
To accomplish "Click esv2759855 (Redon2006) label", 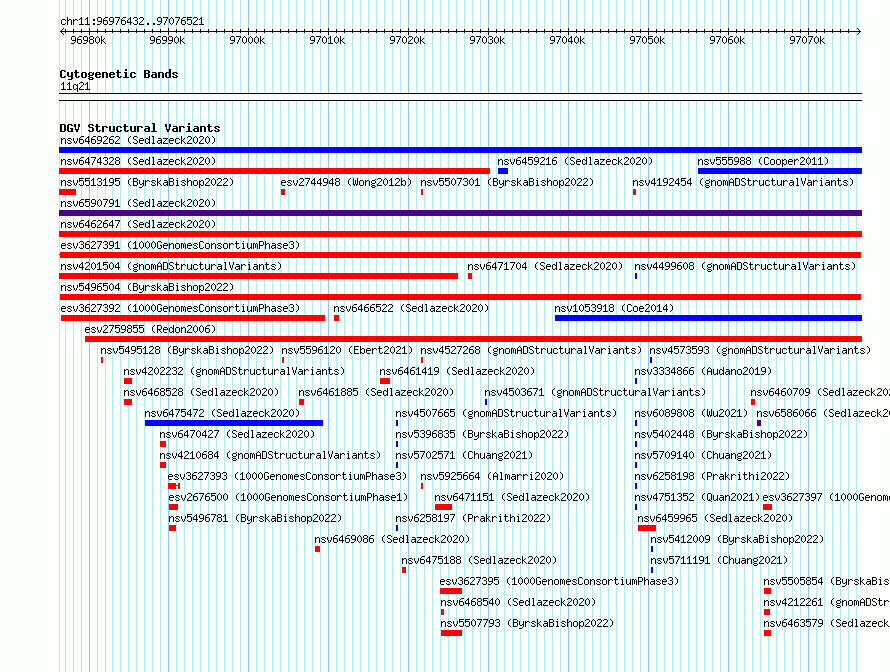I will pos(150,329).
